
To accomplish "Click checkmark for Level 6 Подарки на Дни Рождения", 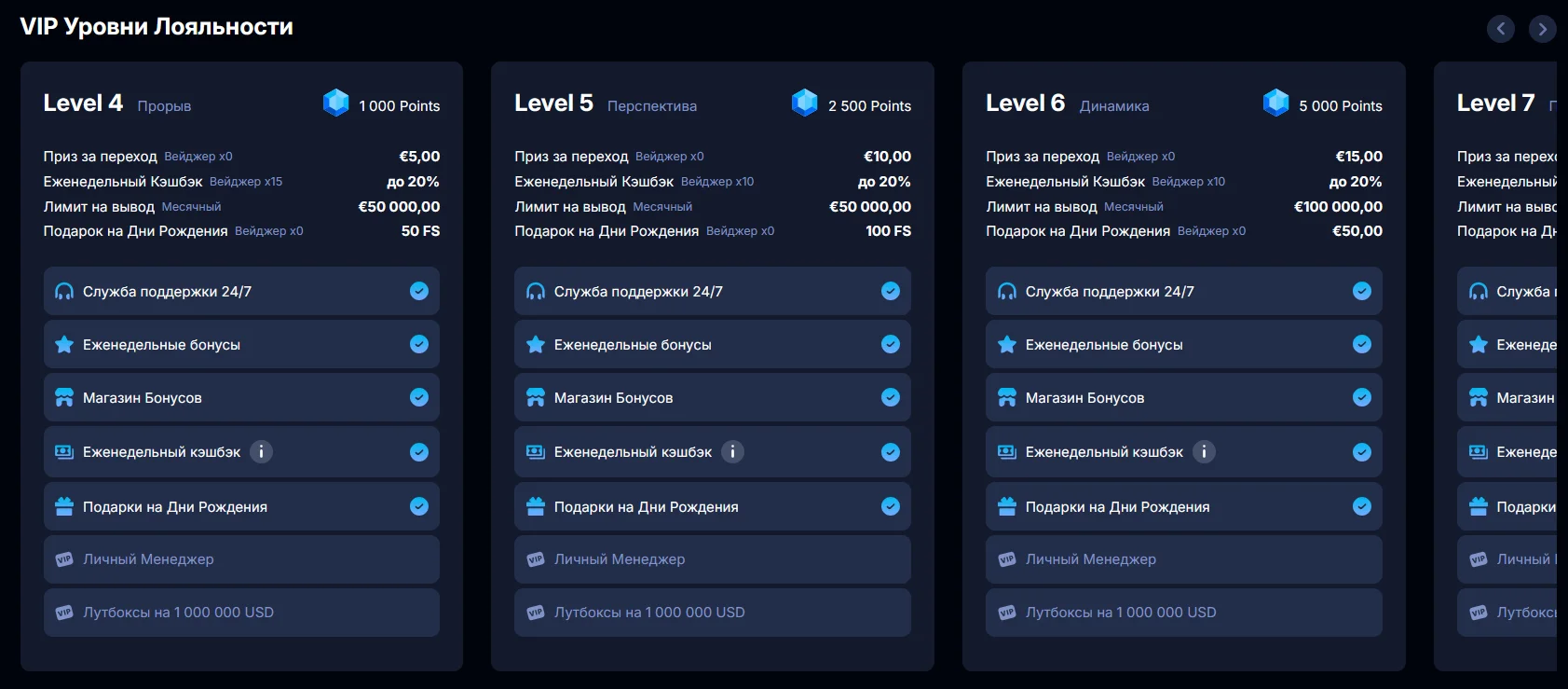I will [x=1362, y=507].
